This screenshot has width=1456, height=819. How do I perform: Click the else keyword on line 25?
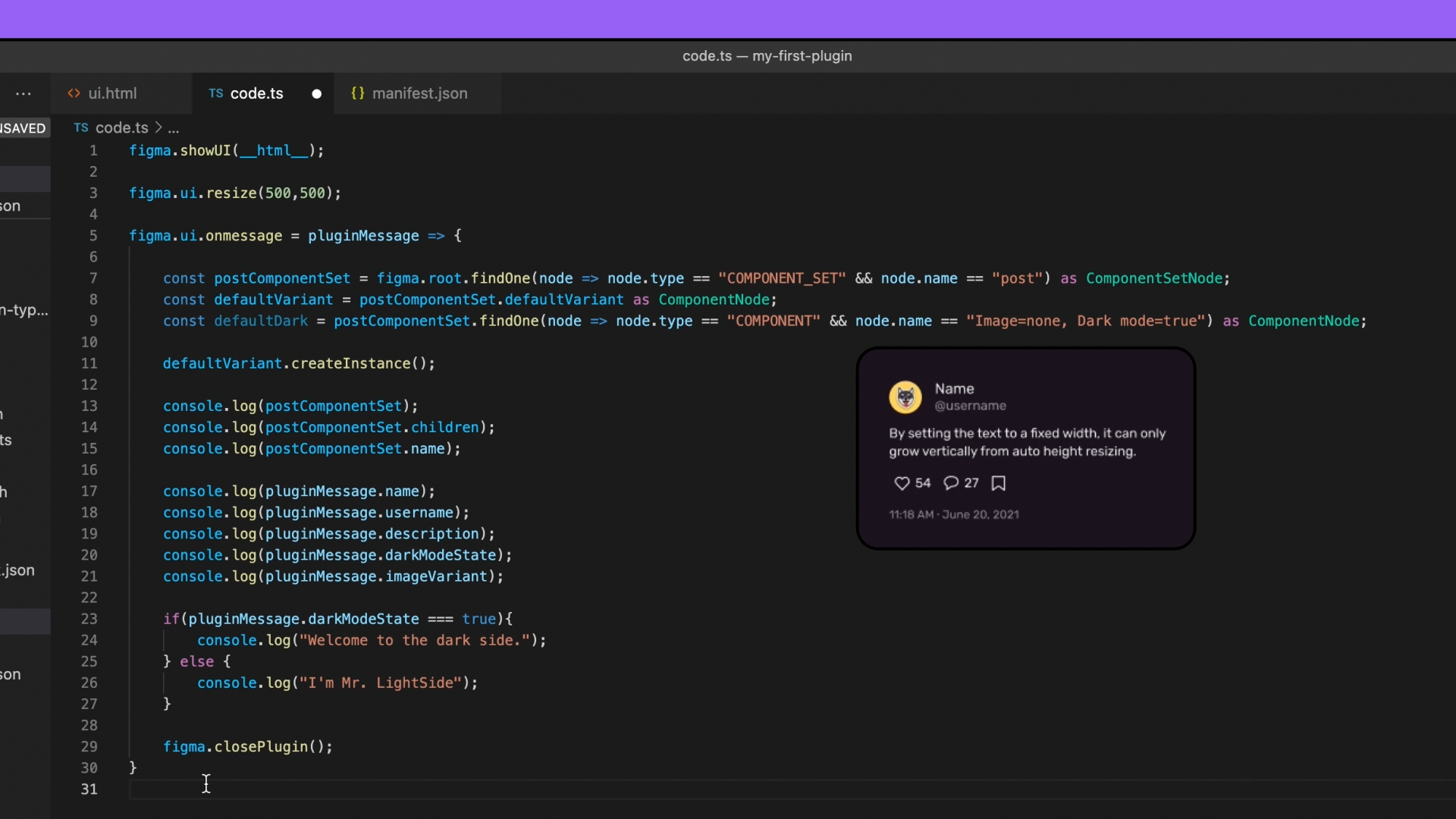pyautogui.click(x=196, y=661)
